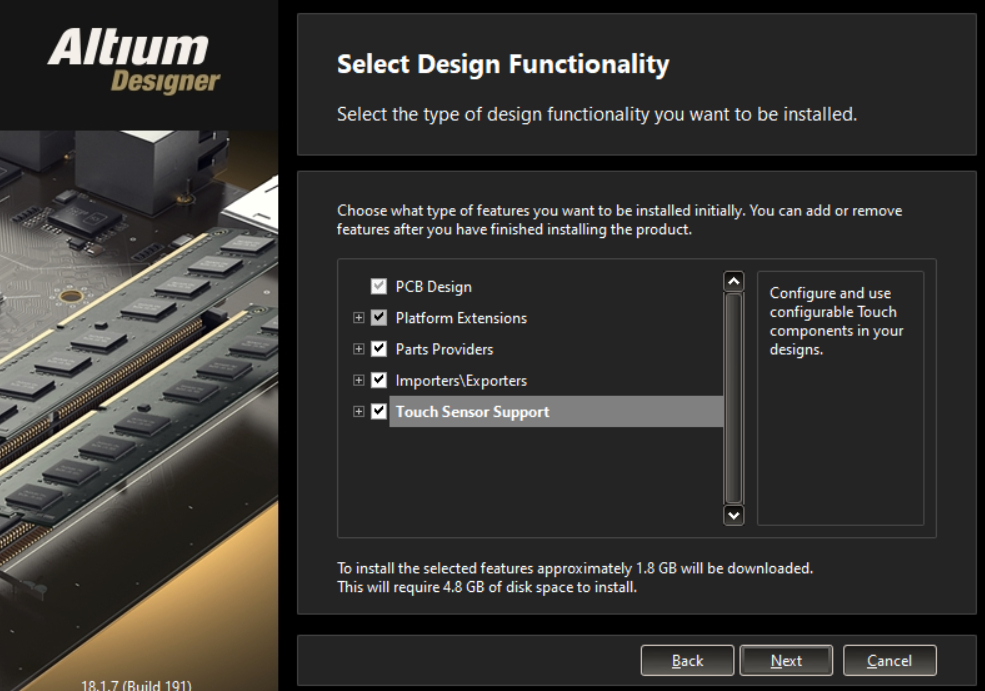Uncheck the Touch Sensor Support checkbox
This screenshot has height=691, width=985.
click(379, 411)
